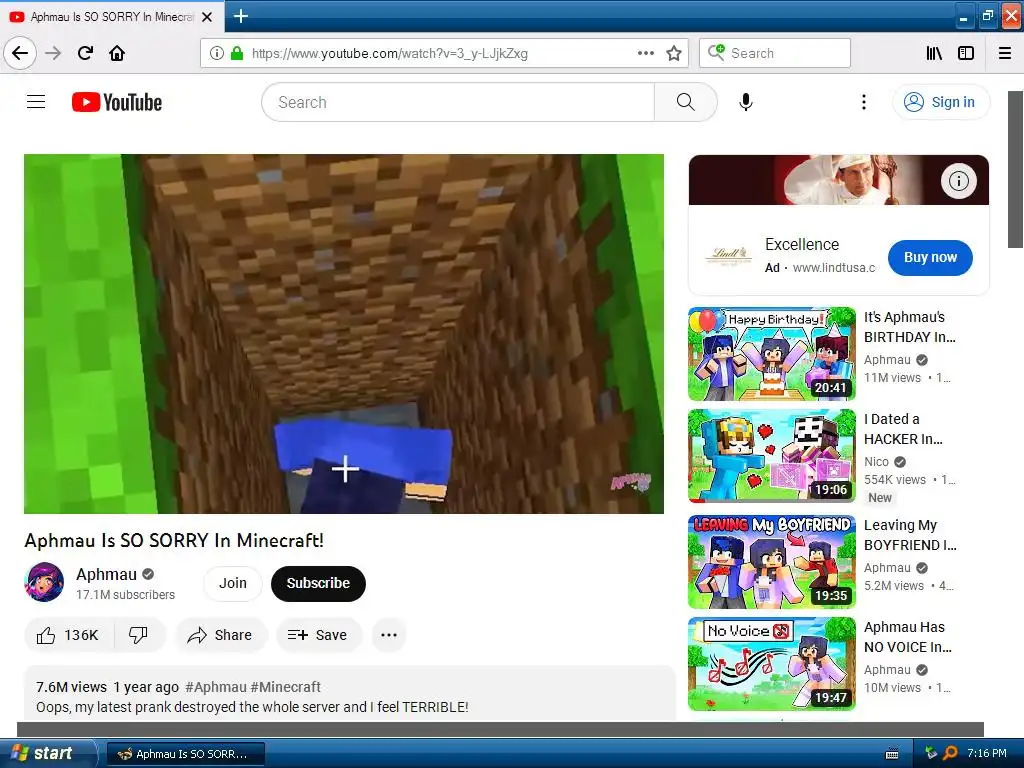This screenshot has width=1024, height=768.
Task: Select the Aphmau taskbar window button
Action: [185, 754]
